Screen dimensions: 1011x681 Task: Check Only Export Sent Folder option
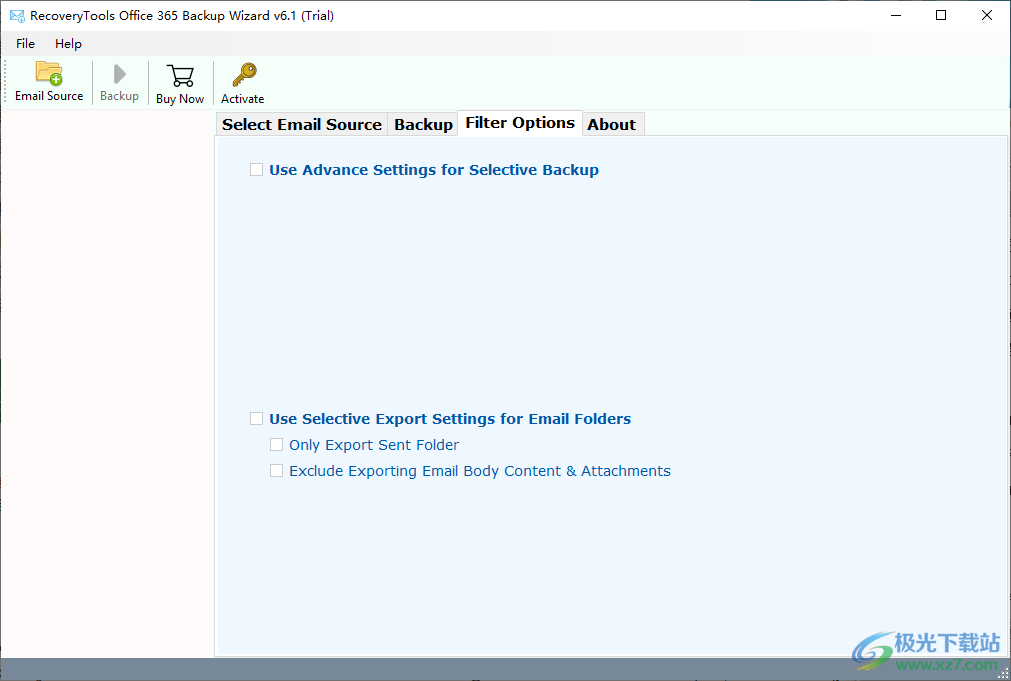(276, 444)
